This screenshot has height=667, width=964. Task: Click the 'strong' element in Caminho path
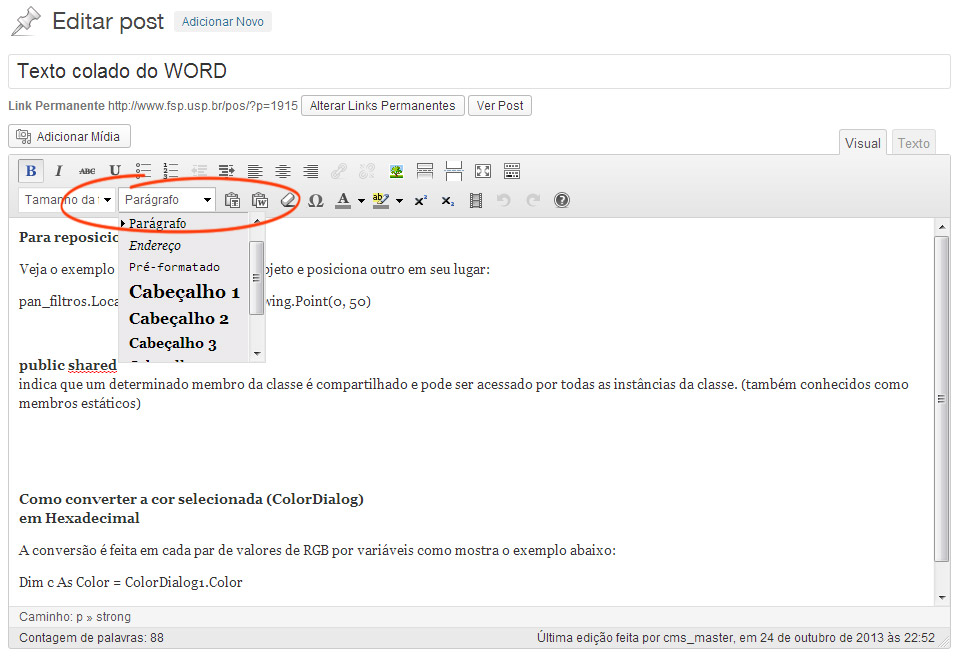(113, 617)
